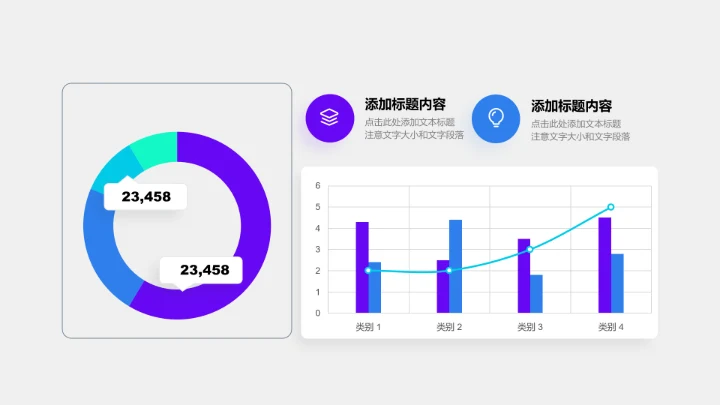The height and width of the screenshot is (405, 720).
Task: Click the blue lightbulb icon
Action: pyautogui.click(x=496, y=119)
